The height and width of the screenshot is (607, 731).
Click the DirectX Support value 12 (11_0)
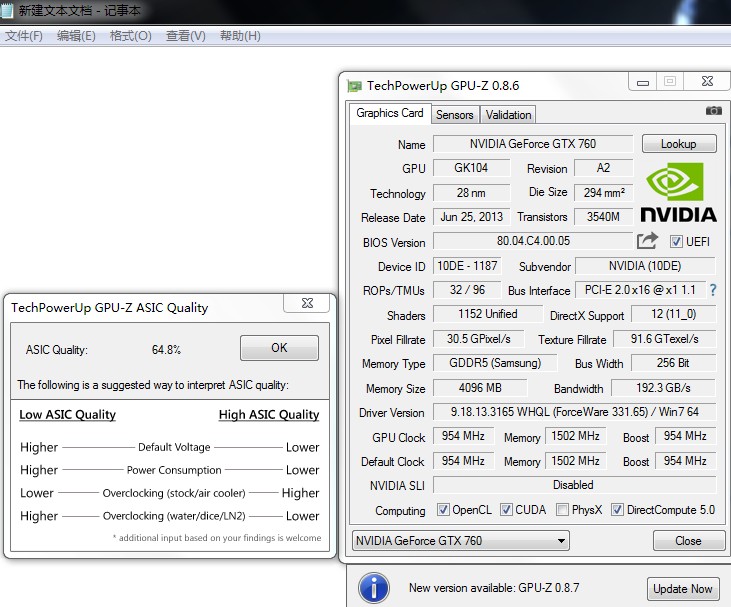pos(674,314)
